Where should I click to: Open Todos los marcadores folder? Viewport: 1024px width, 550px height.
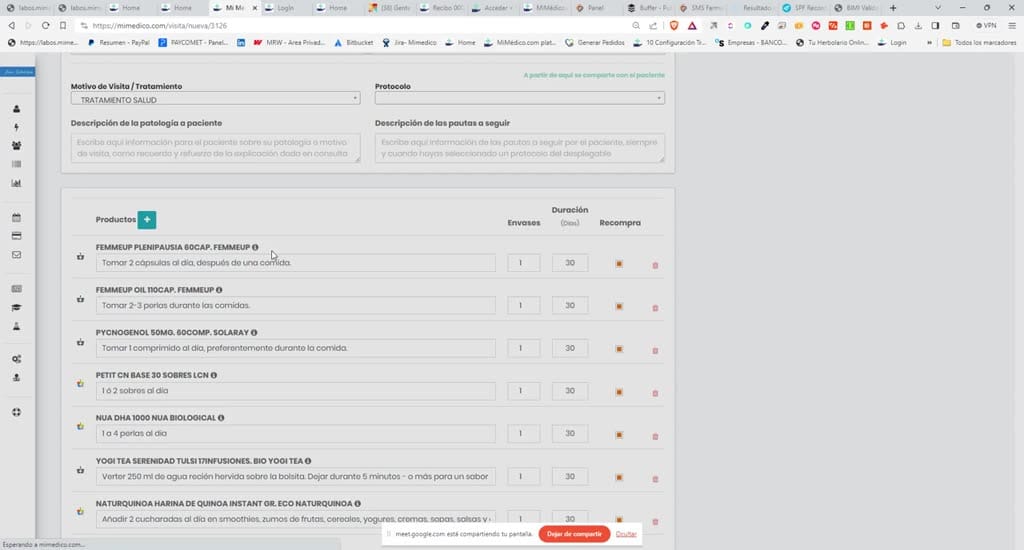pyautogui.click(x=979, y=42)
